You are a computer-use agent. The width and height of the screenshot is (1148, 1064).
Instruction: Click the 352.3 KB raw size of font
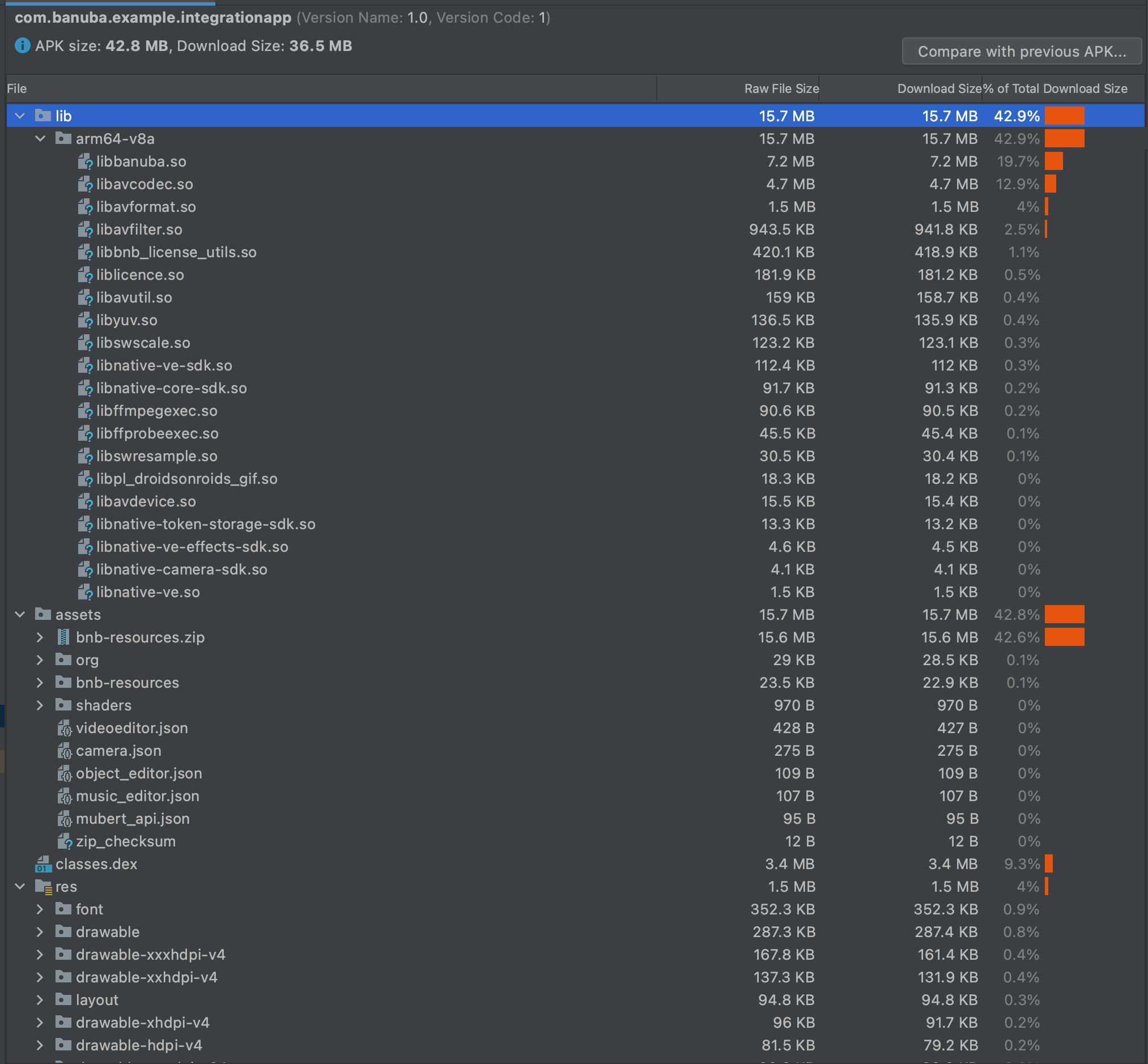pyautogui.click(x=783, y=909)
